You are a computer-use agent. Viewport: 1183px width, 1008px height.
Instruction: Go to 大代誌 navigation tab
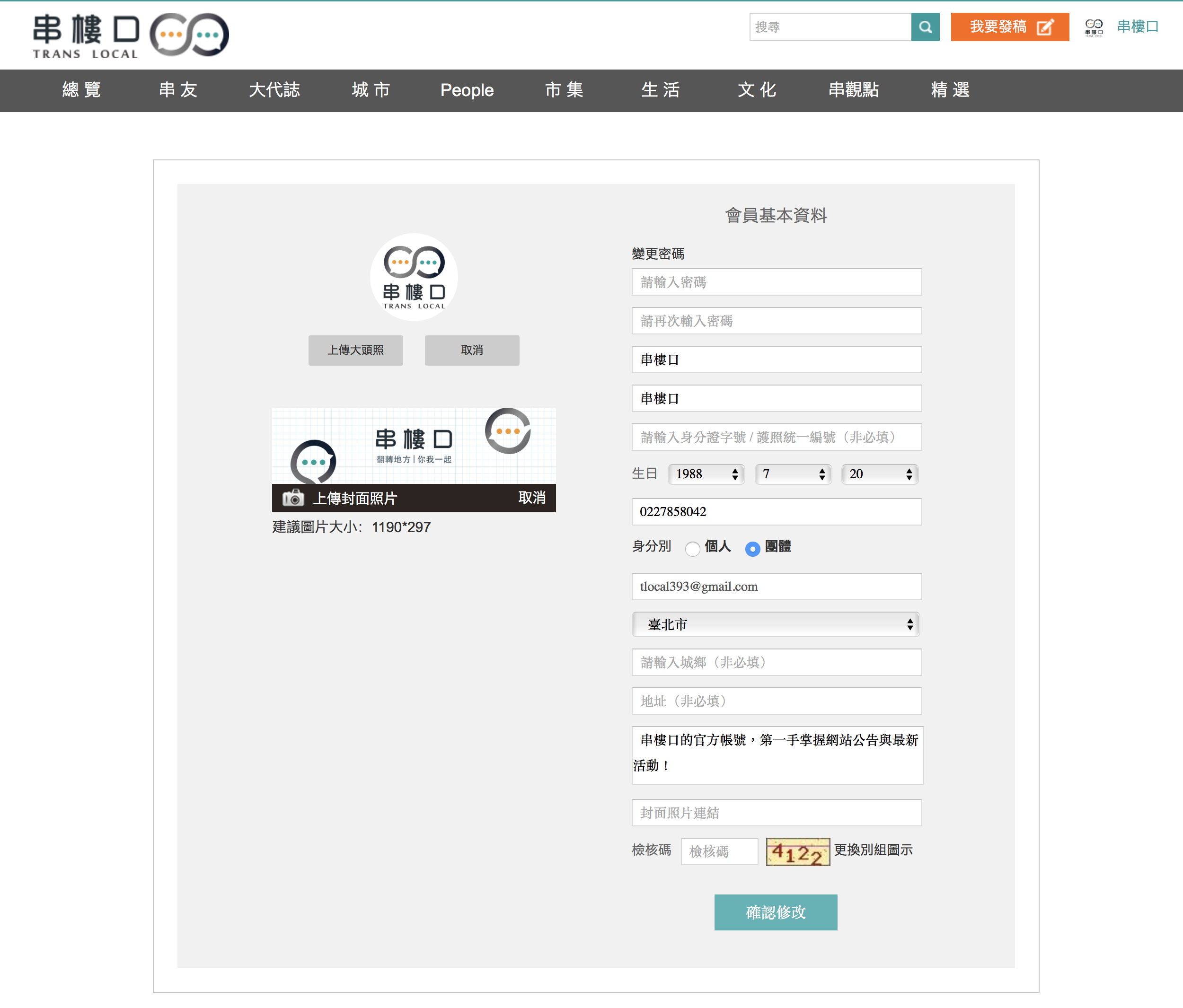(274, 90)
